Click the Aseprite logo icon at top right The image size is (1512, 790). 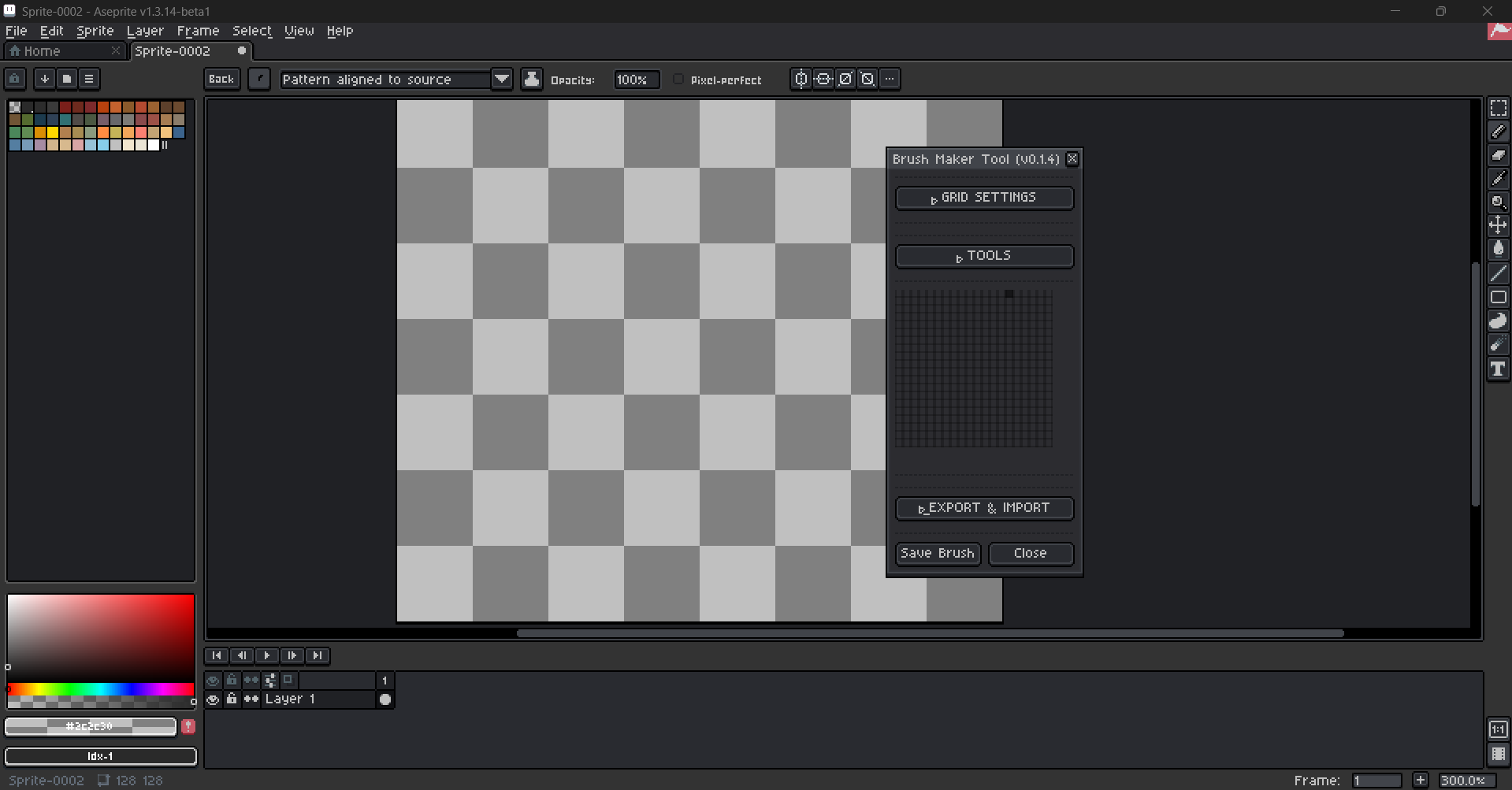click(1499, 32)
